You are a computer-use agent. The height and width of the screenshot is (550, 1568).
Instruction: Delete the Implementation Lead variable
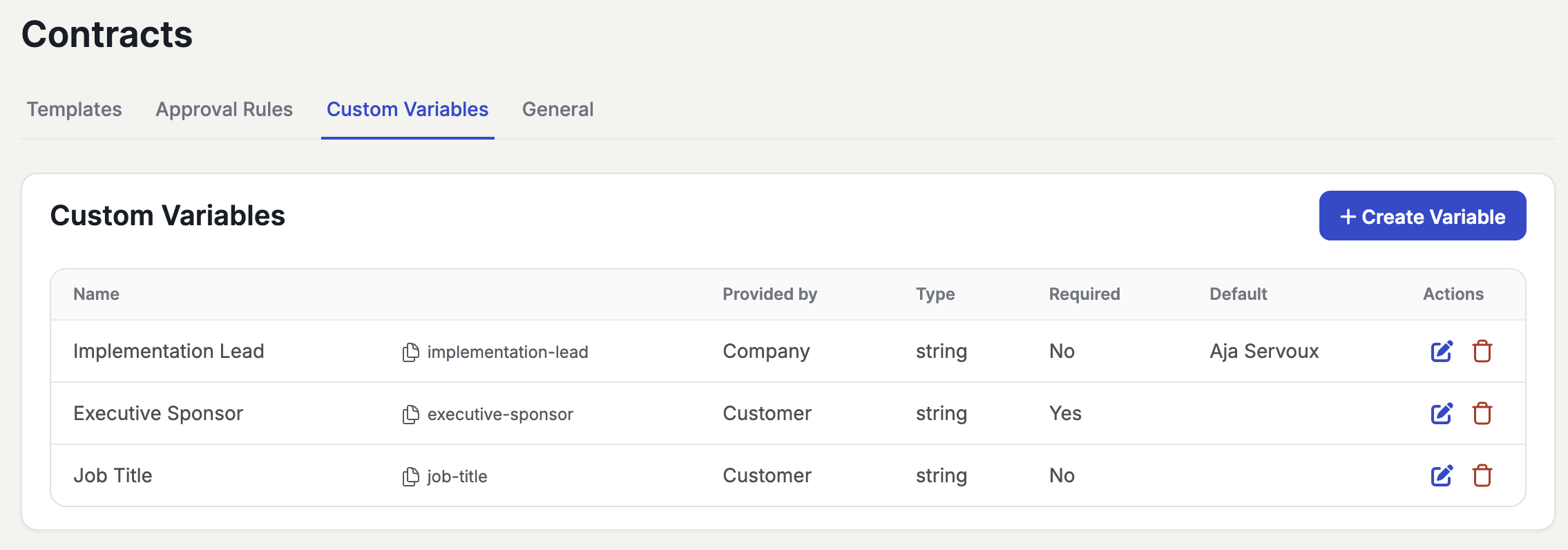1482,351
